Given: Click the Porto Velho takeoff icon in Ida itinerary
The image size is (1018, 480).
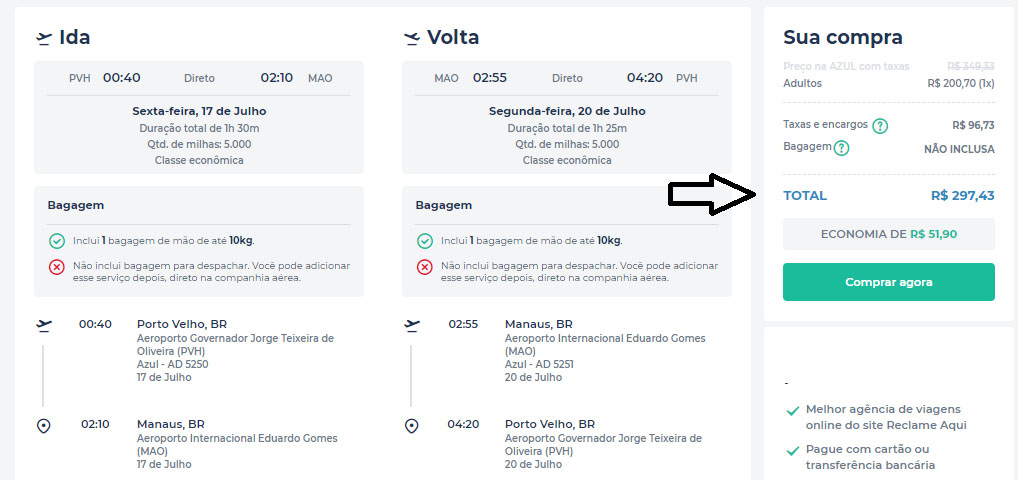Looking at the screenshot, I should [x=43, y=325].
